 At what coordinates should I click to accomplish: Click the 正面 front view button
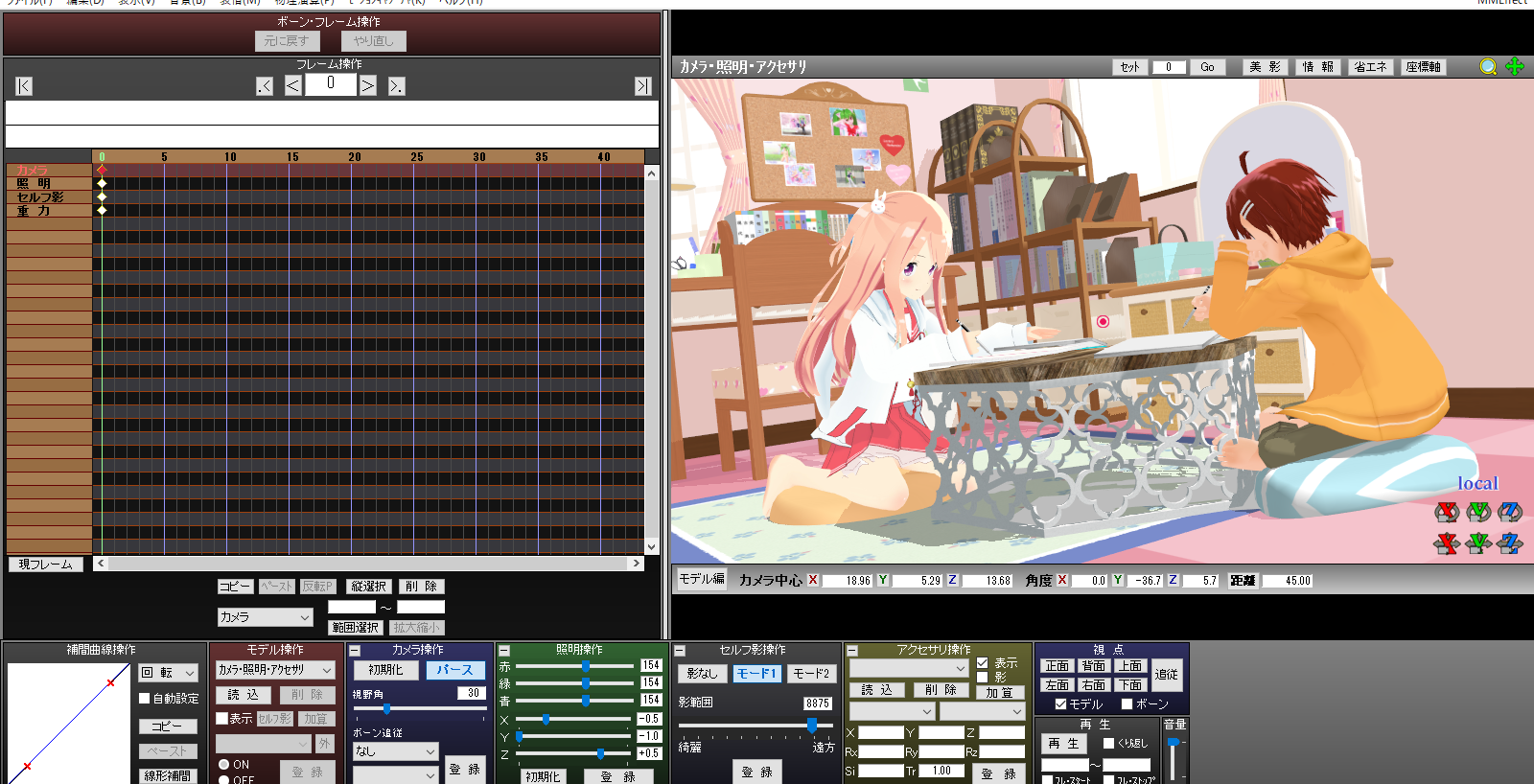coord(1058,666)
